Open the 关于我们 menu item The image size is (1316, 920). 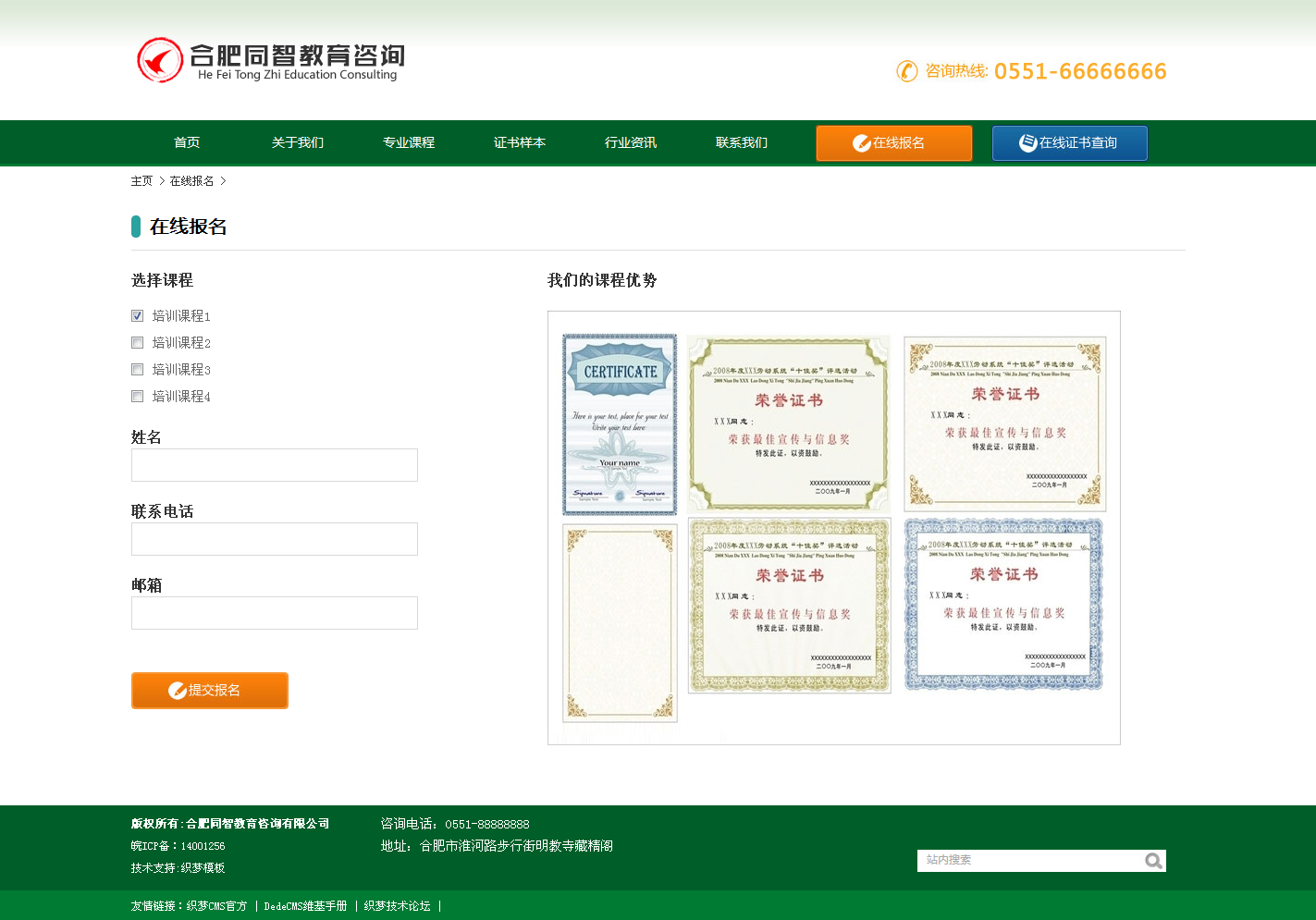[298, 142]
